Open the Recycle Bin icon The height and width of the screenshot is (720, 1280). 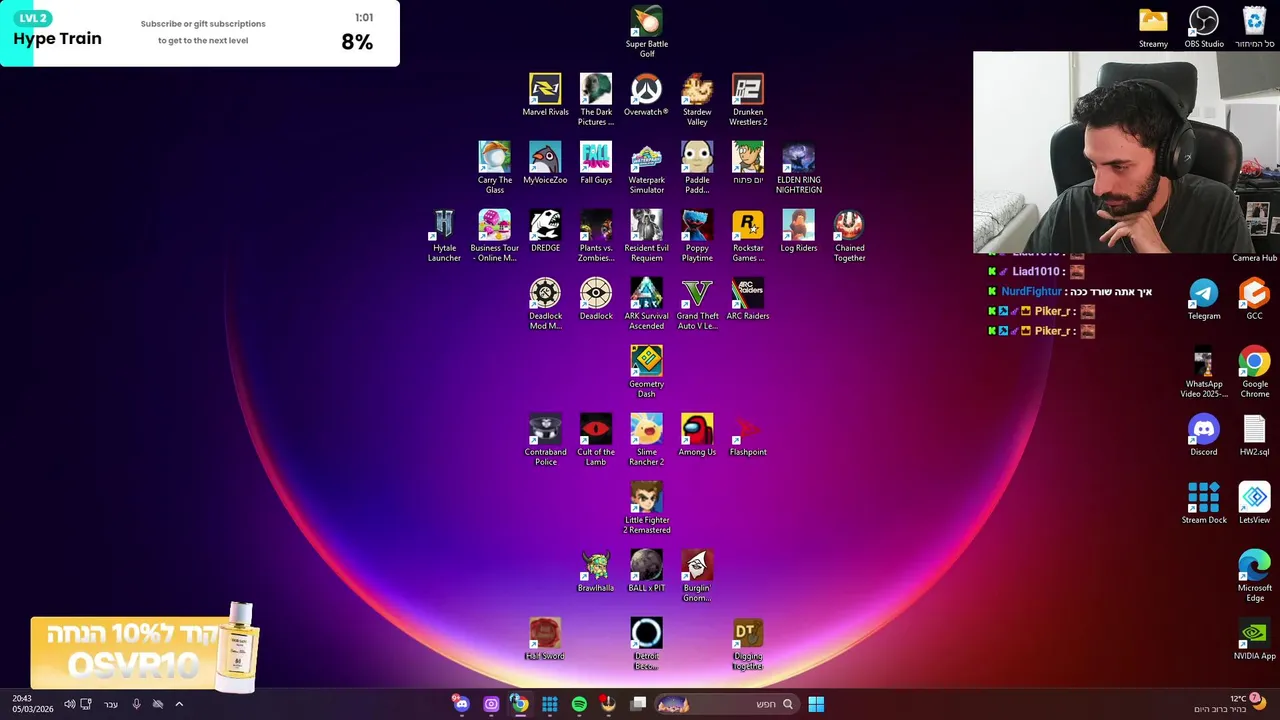click(1254, 27)
